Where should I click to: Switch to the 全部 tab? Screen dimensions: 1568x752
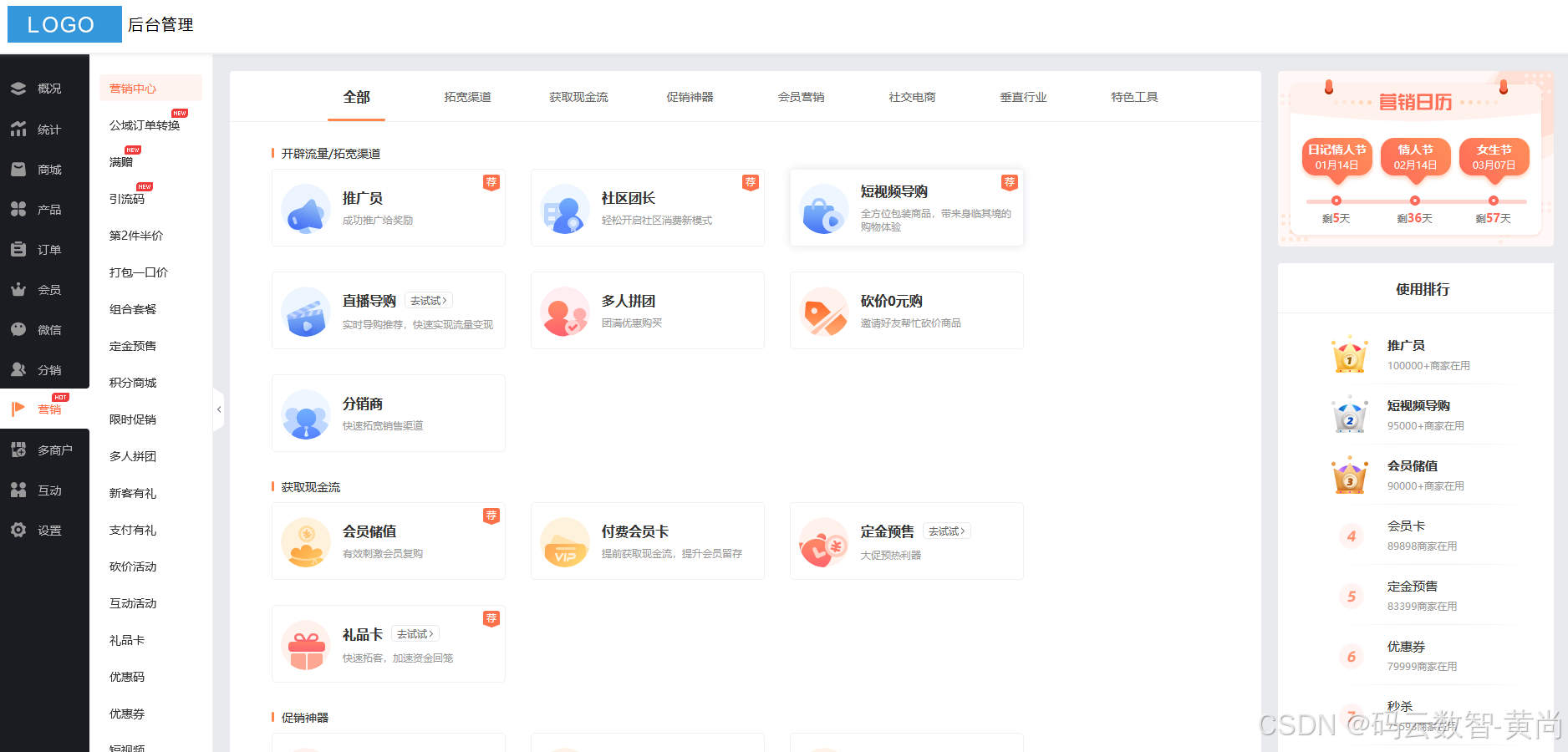[x=356, y=97]
